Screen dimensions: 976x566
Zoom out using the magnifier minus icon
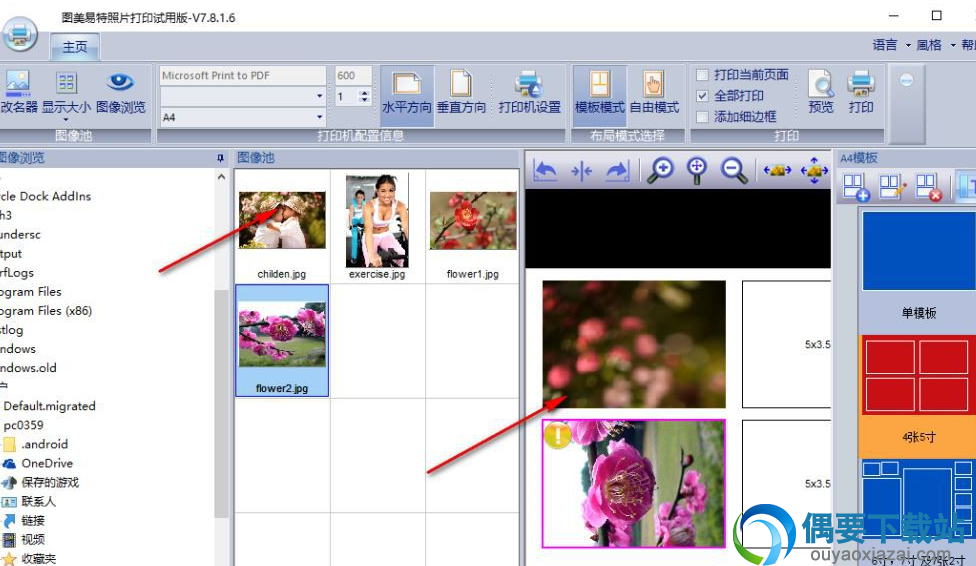point(734,170)
